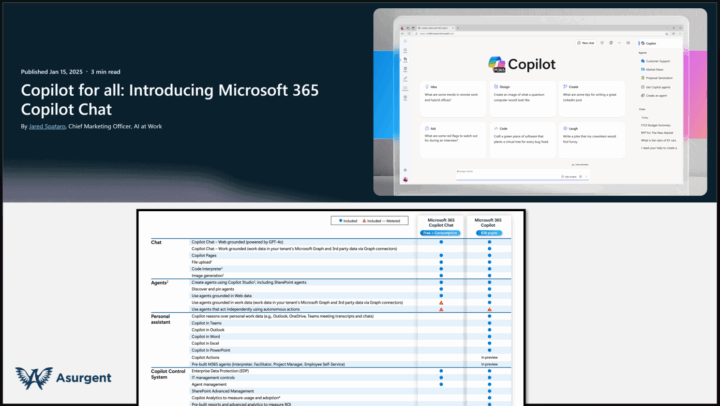Click the Copilot Actions row label
720x406 pixels.
tap(205, 357)
